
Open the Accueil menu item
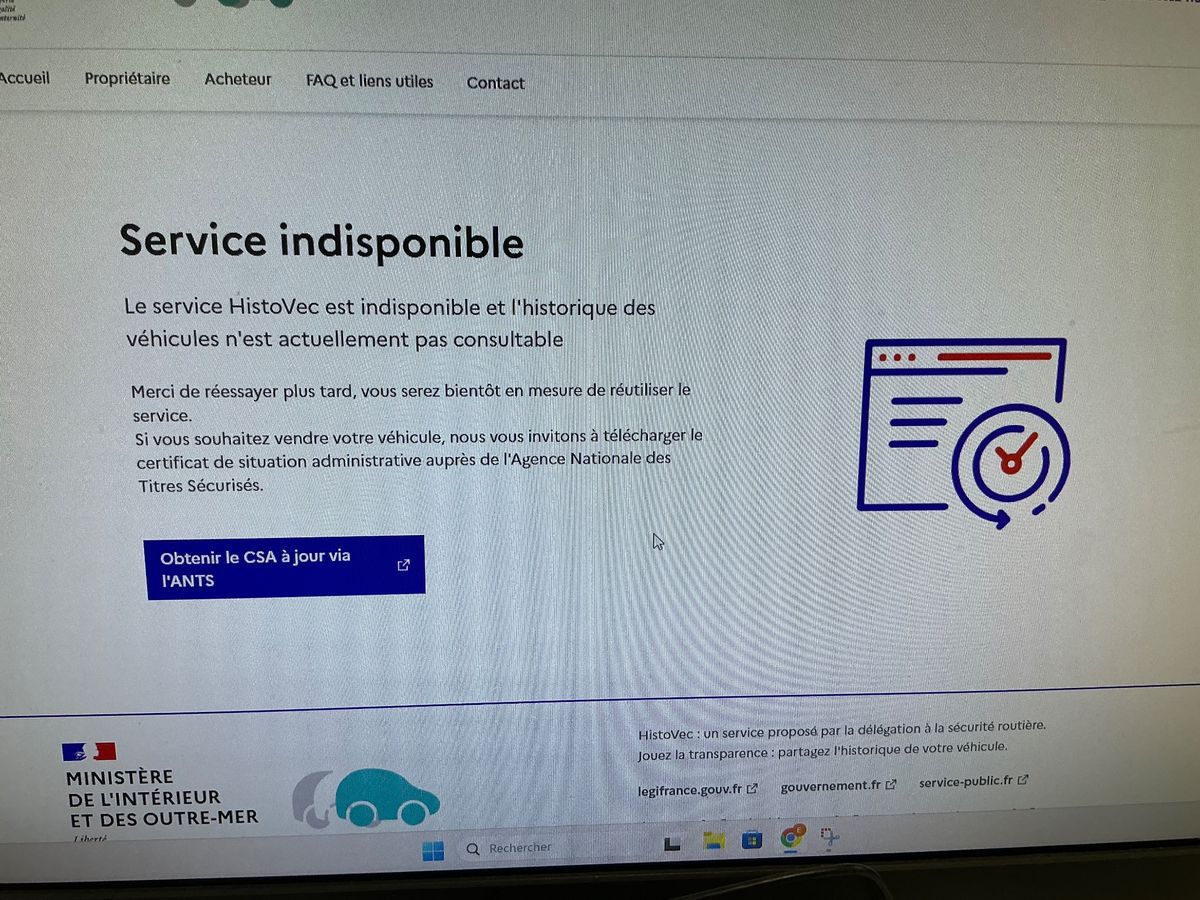point(24,77)
